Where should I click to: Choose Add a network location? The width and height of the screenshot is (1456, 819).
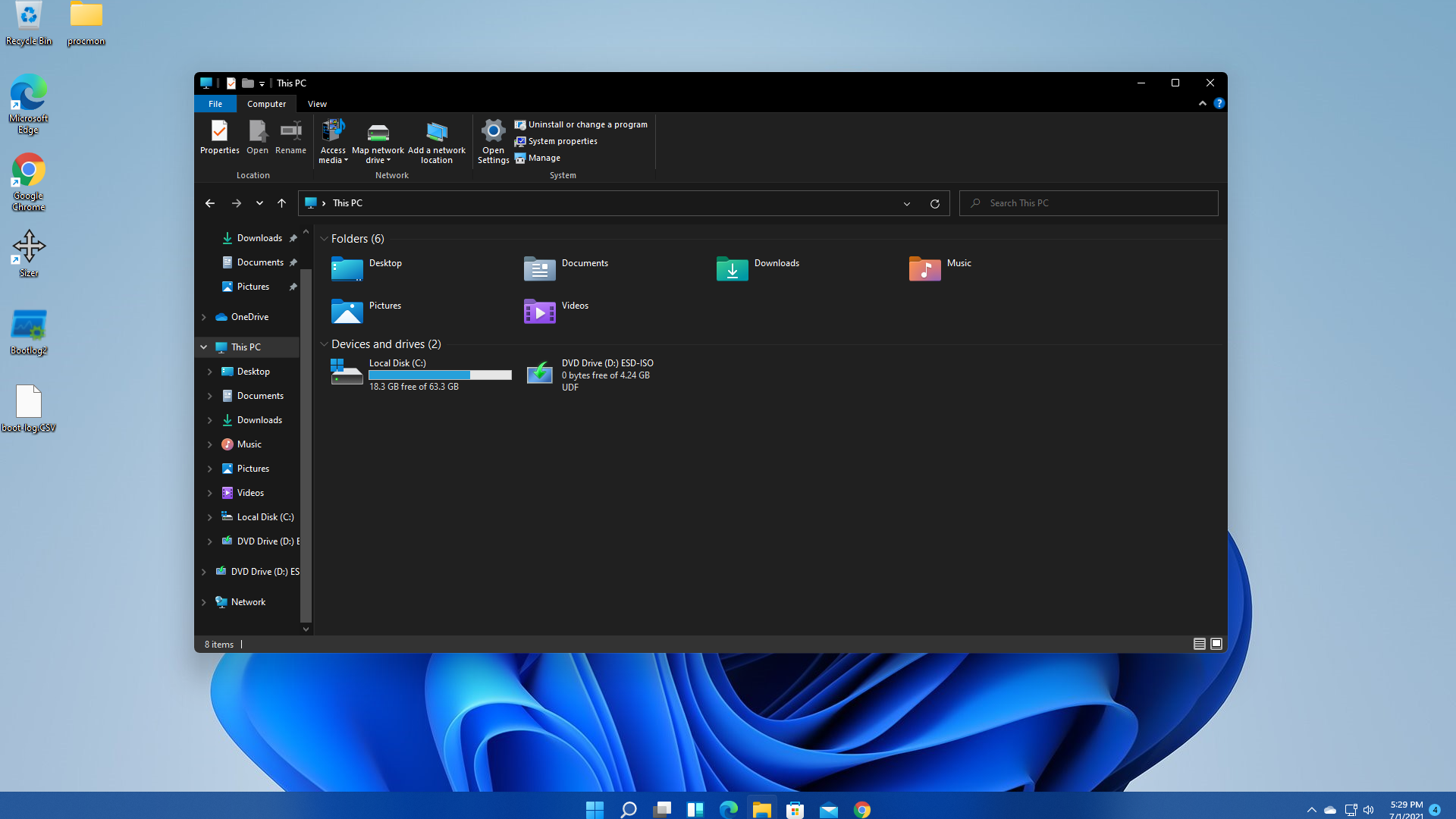(x=437, y=142)
